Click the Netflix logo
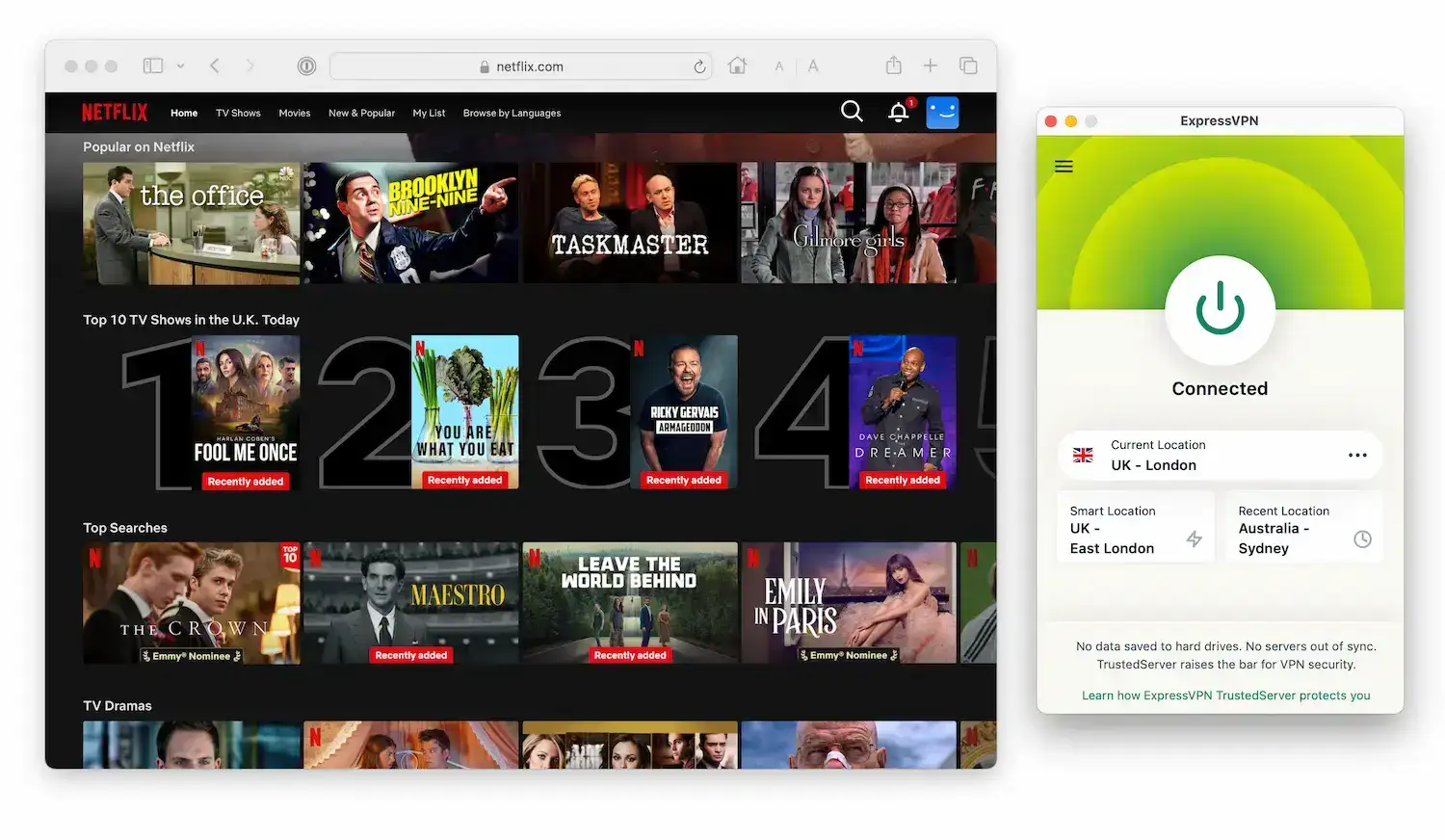Image resolution: width=1445 pixels, height=840 pixels. (x=115, y=113)
